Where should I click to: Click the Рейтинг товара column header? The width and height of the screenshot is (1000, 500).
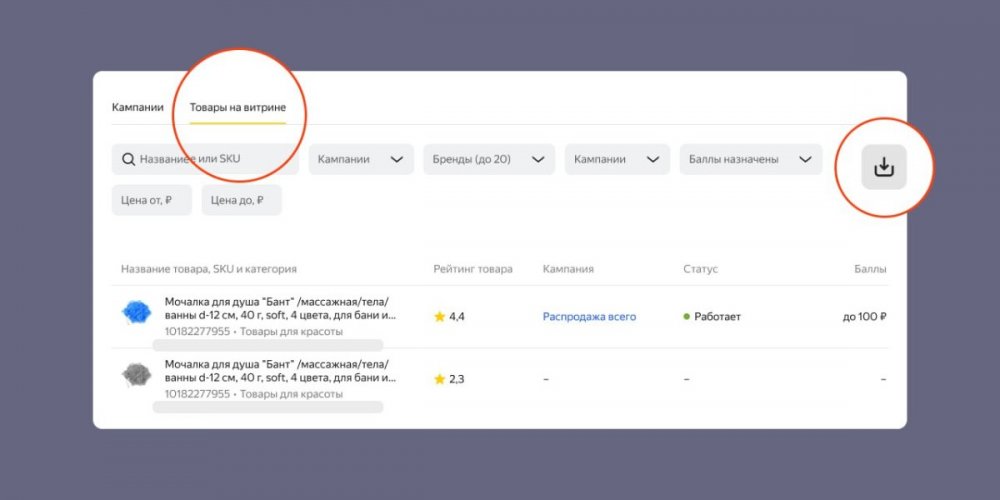(x=472, y=269)
